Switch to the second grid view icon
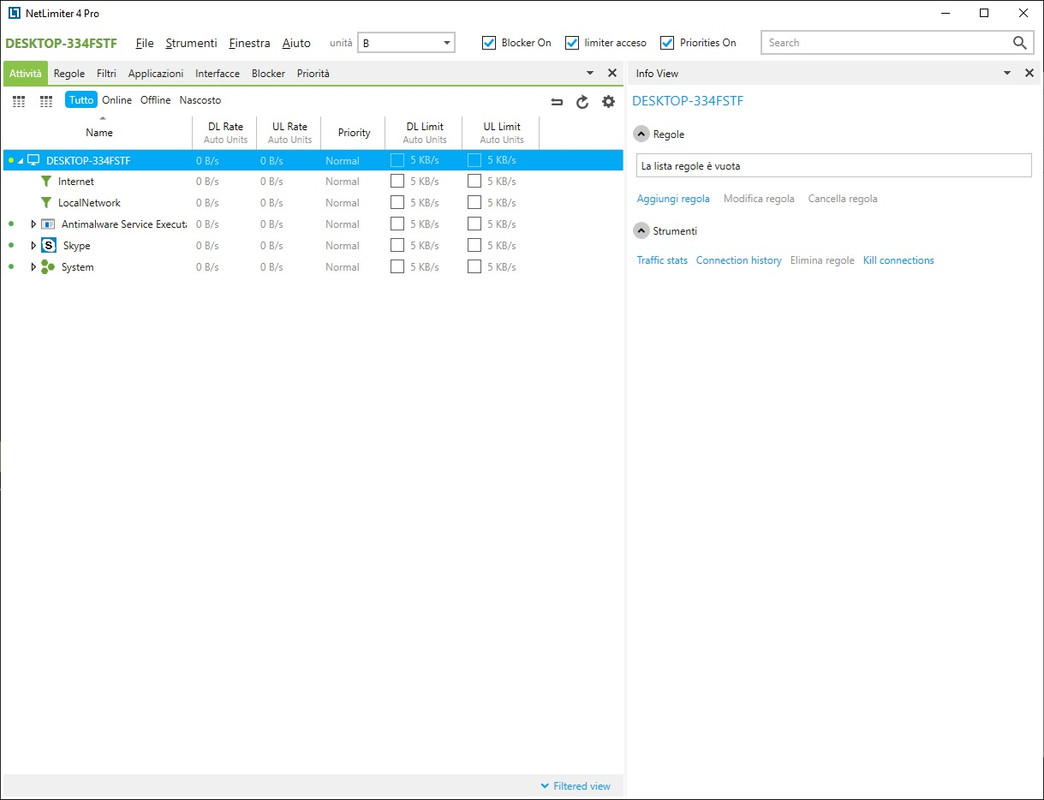 46,101
